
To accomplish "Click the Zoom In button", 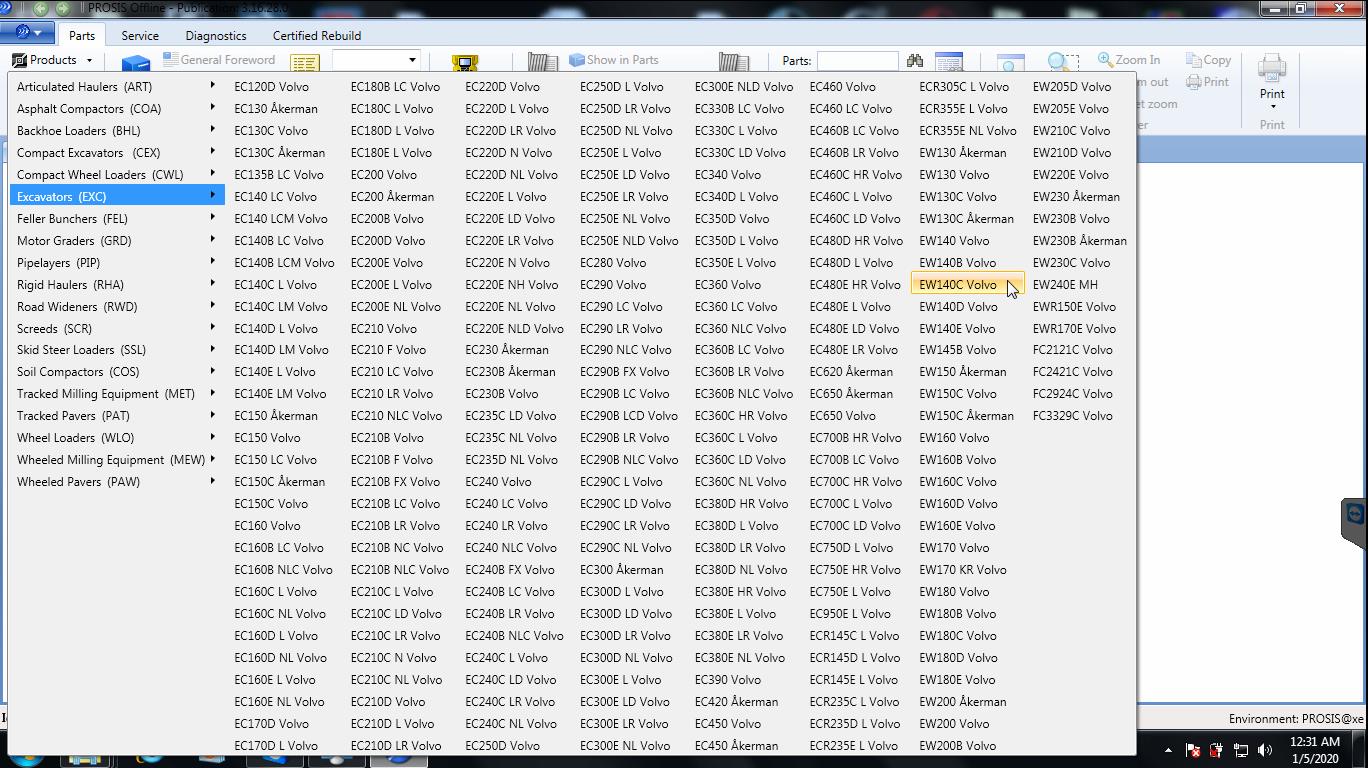I will tap(1129, 60).
